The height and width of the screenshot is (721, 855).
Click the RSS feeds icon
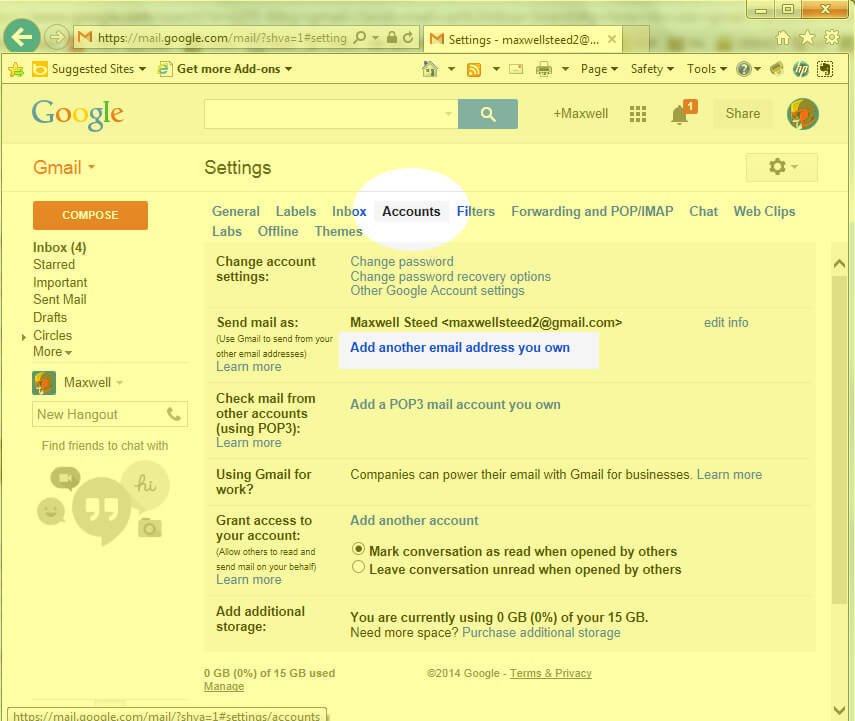coord(474,69)
